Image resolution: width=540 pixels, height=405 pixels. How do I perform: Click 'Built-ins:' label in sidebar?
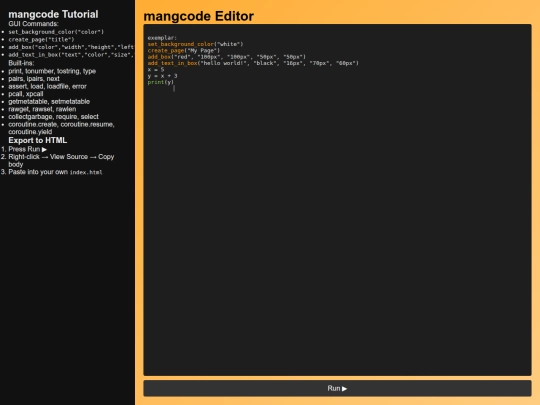[x=21, y=63]
